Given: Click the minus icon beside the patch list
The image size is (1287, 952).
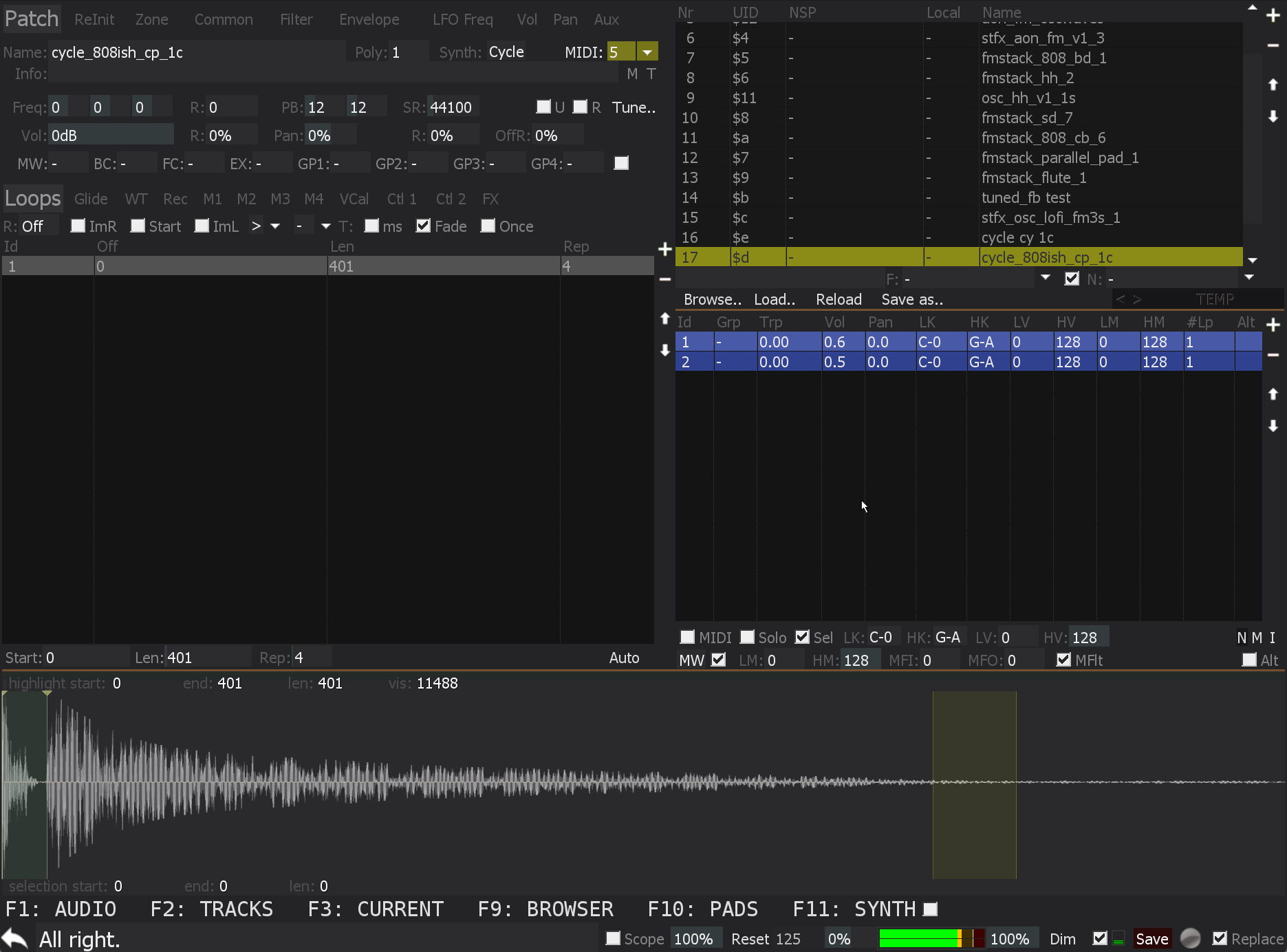Looking at the screenshot, I should coord(1273,45).
